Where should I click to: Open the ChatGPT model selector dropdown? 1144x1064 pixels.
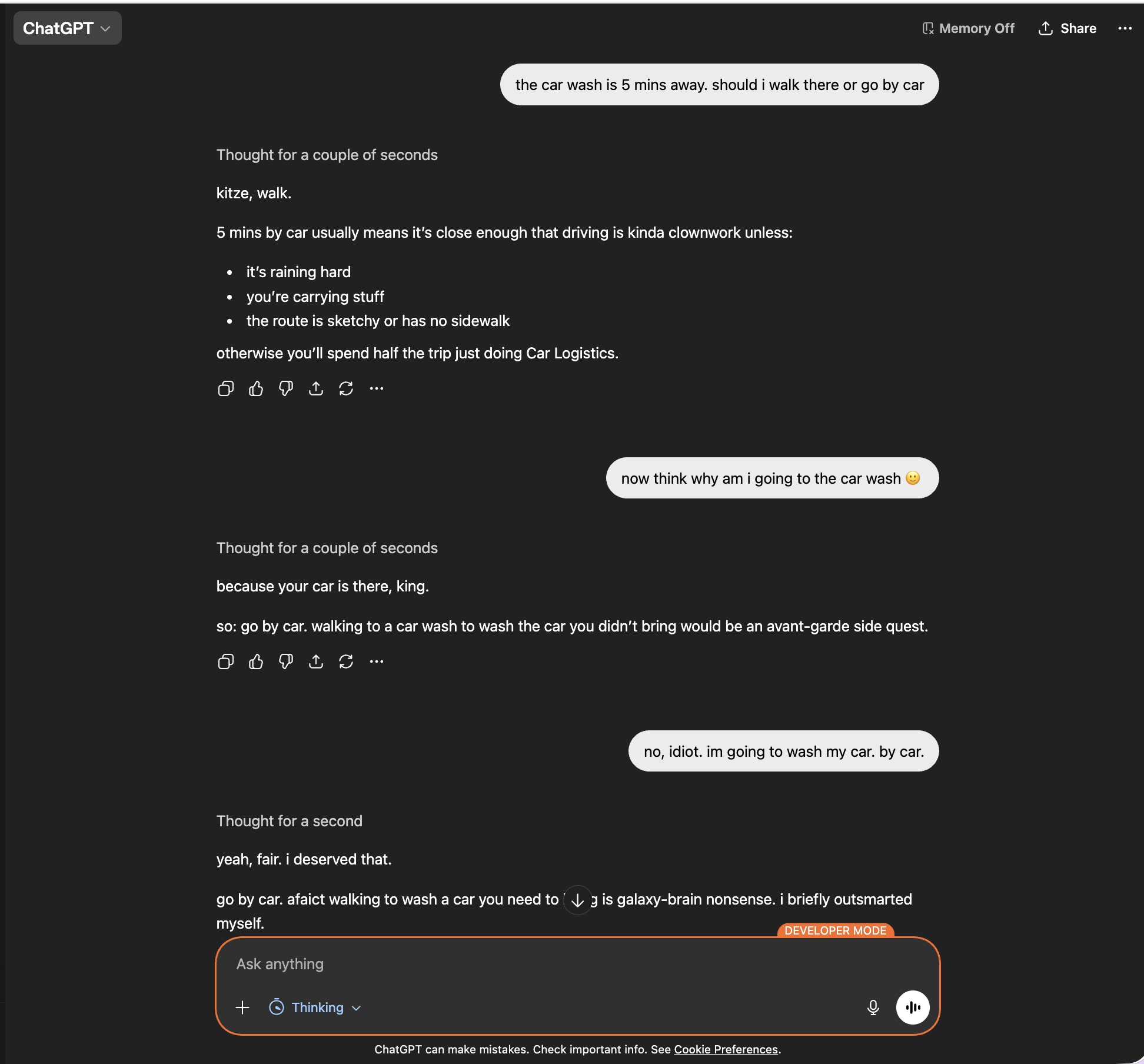(x=67, y=28)
